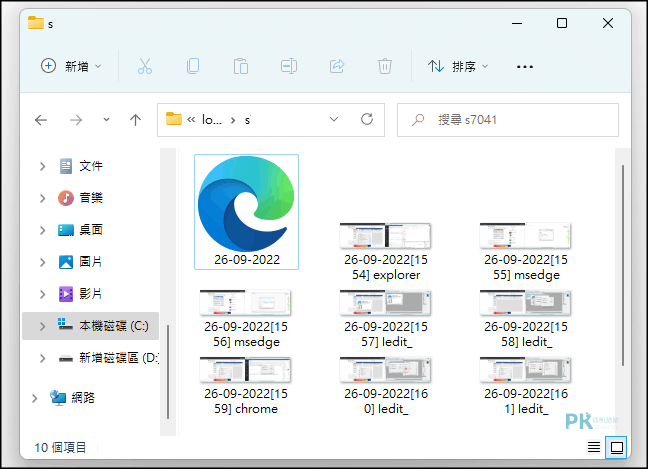Select file 26-09-2022[15 55] msedge
The width and height of the screenshot is (648, 469).
[526, 252]
